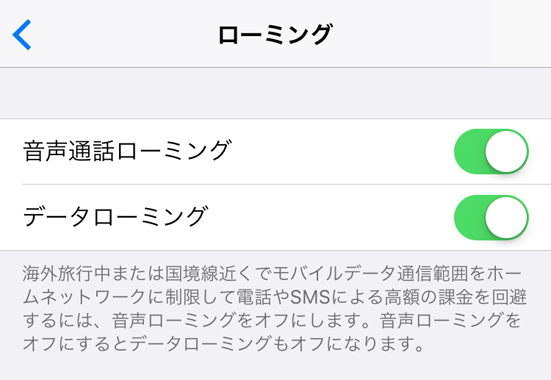Click the last footer line ending オフになります
551x380 pixels.
tap(223, 344)
